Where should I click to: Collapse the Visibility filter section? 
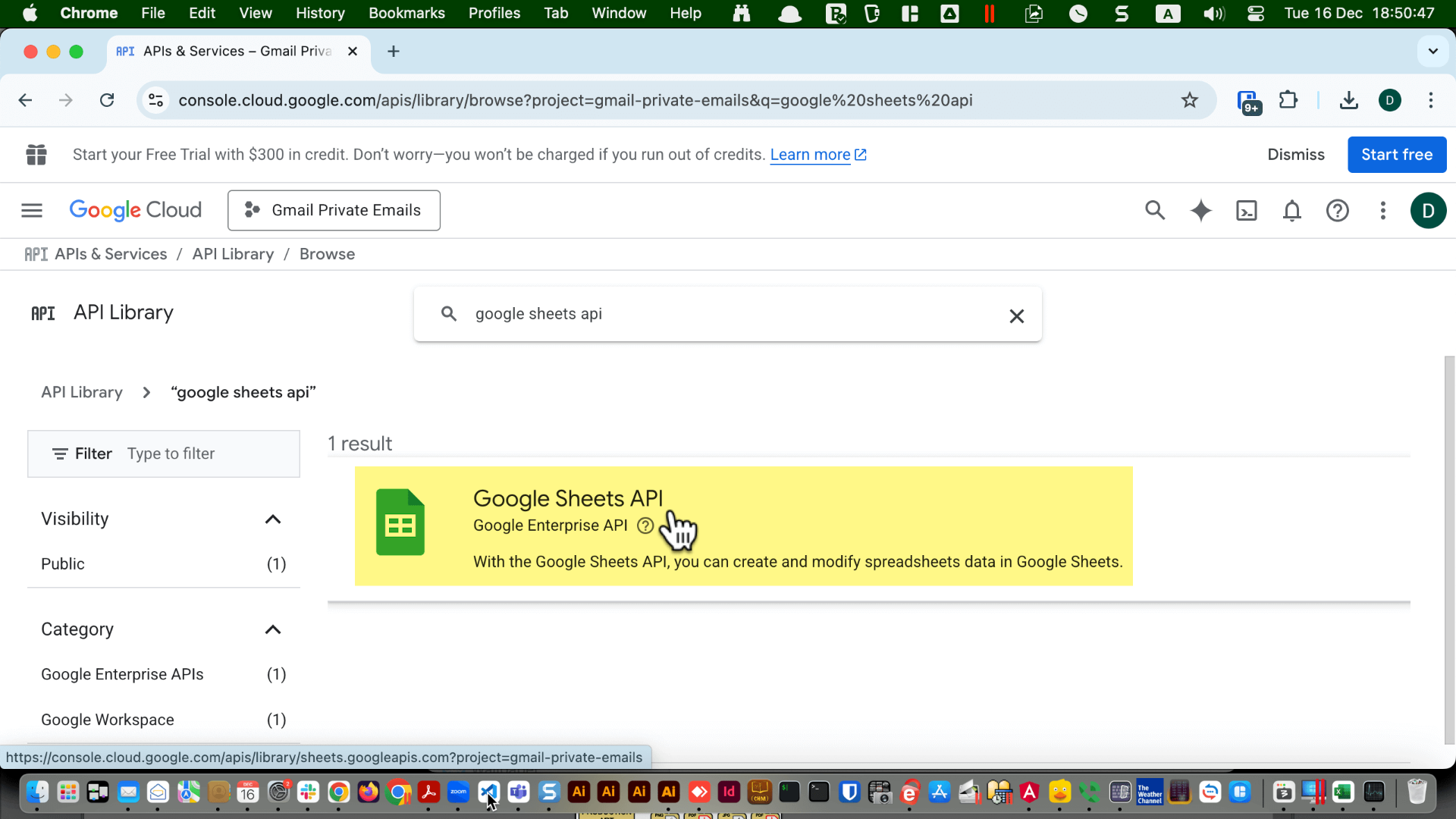pos(272,519)
